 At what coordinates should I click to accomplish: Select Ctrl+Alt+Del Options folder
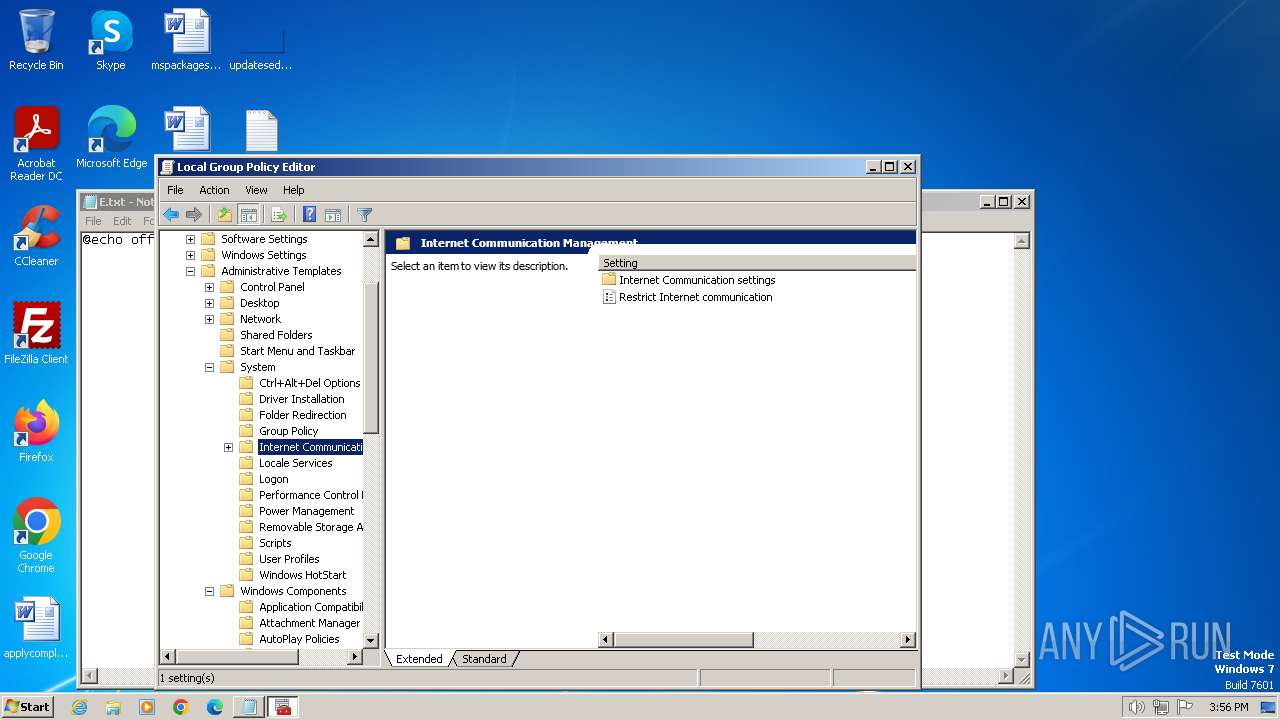[x=309, y=383]
